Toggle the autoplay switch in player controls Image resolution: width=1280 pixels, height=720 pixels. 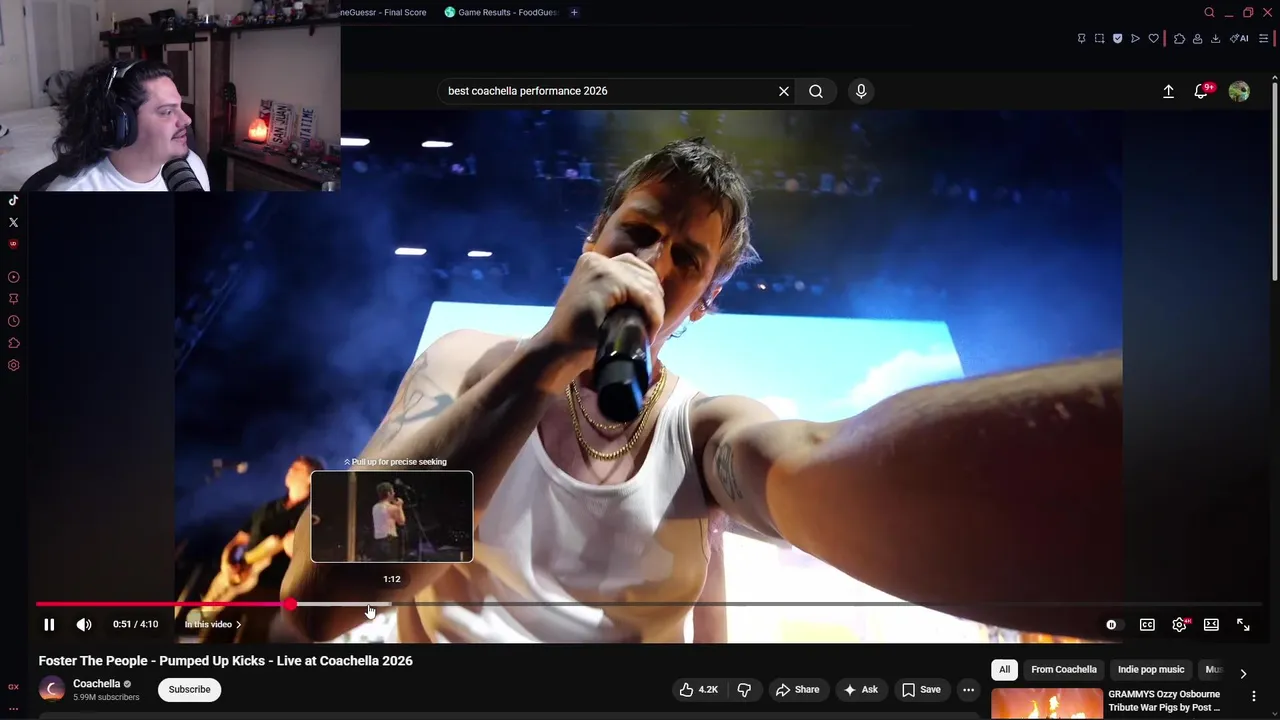(1111, 625)
